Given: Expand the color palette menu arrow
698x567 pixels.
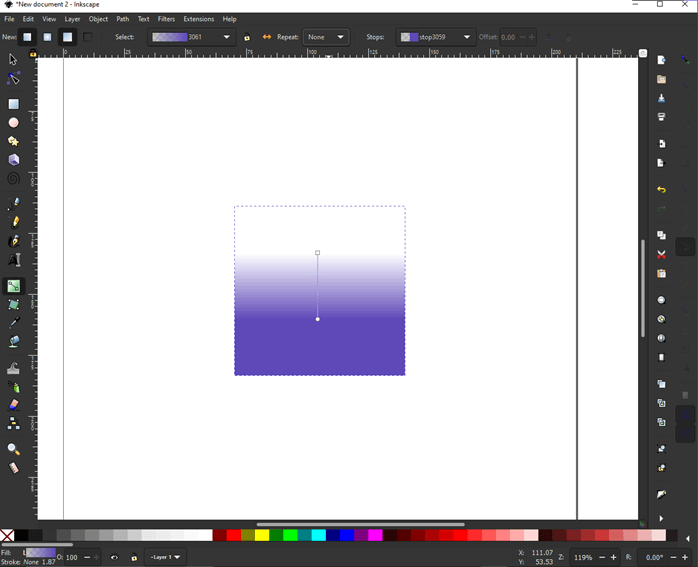Looking at the screenshot, I should point(688,539).
